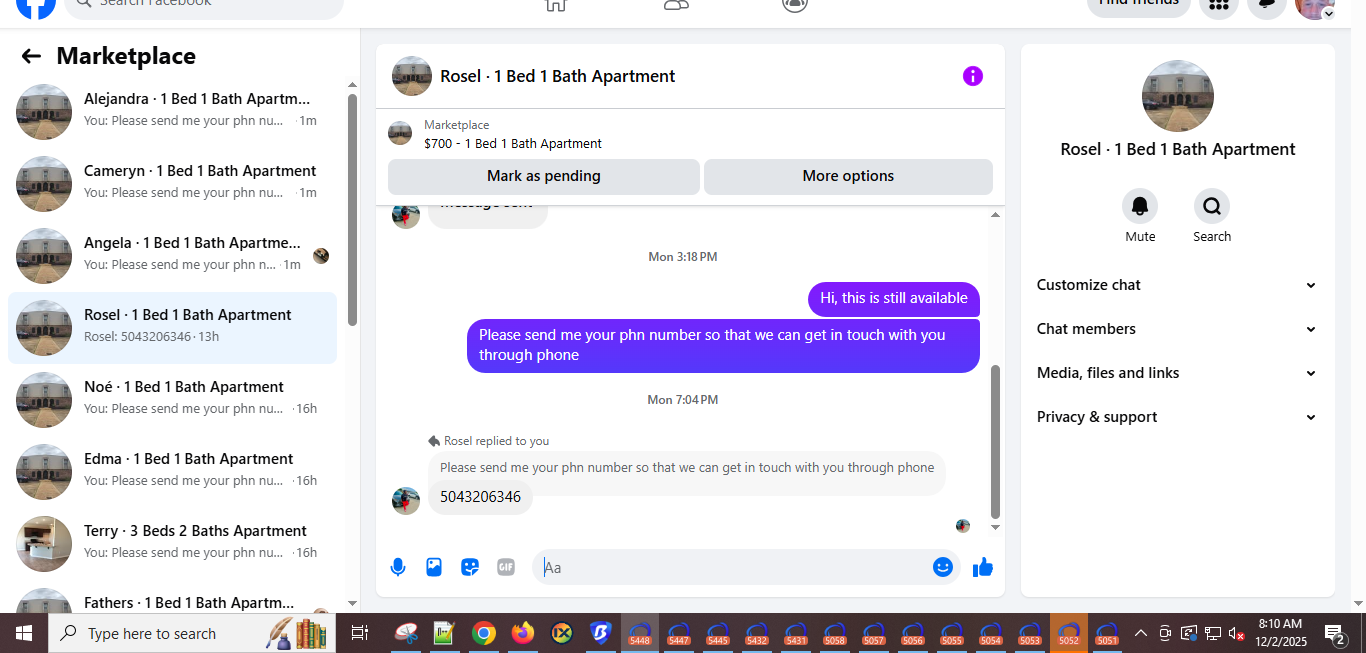Click More options button
1366x653 pixels.
tap(848, 176)
